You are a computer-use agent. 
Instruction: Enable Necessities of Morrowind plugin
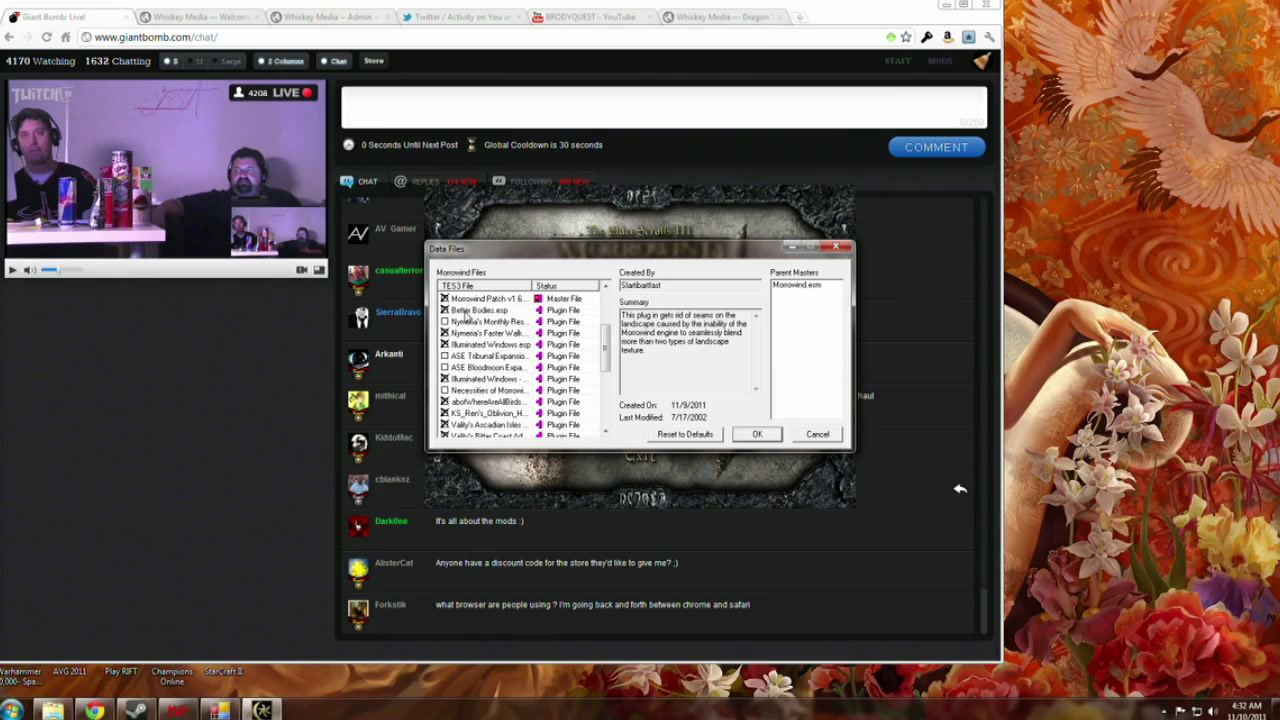pos(445,390)
